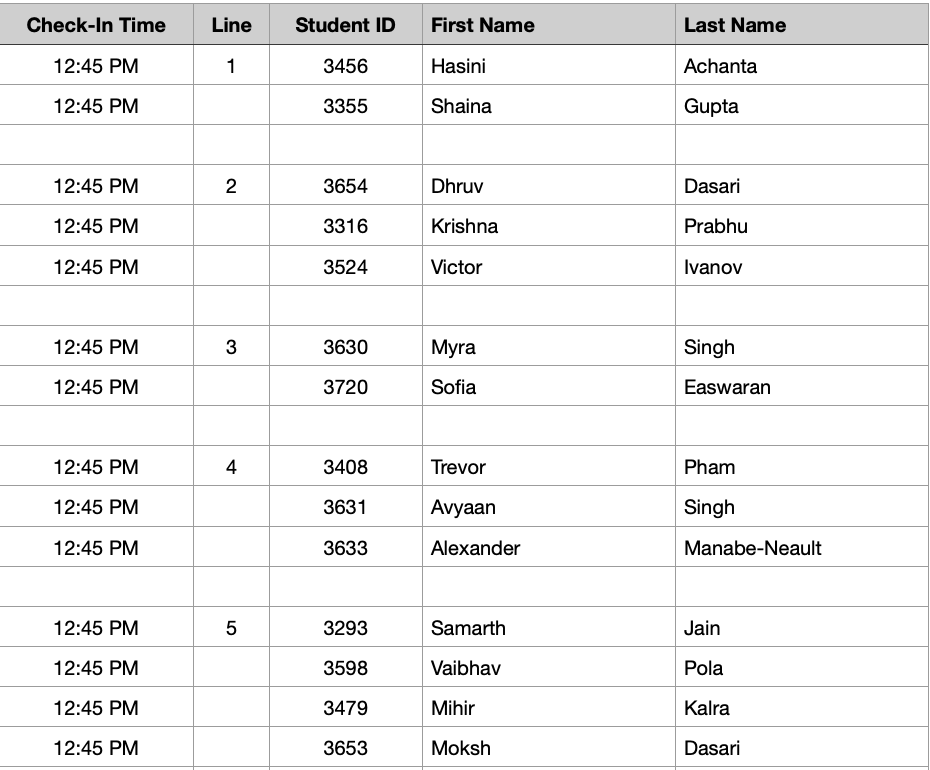The width and height of the screenshot is (930, 770).
Task: Select the cell containing Hasini
Action: tap(549, 65)
